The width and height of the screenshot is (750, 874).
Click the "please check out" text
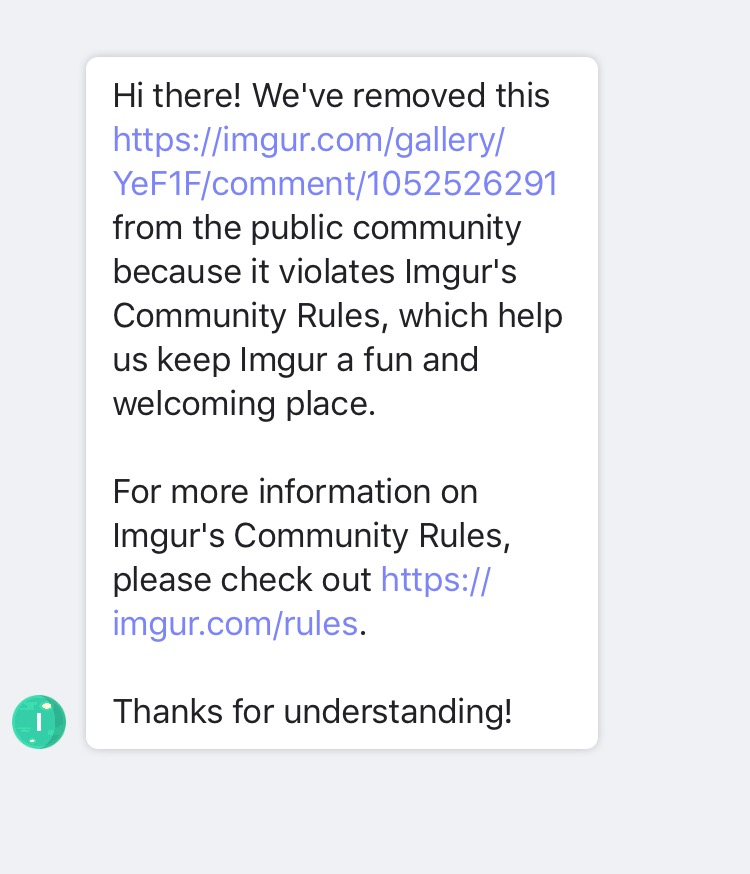(242, 579)
